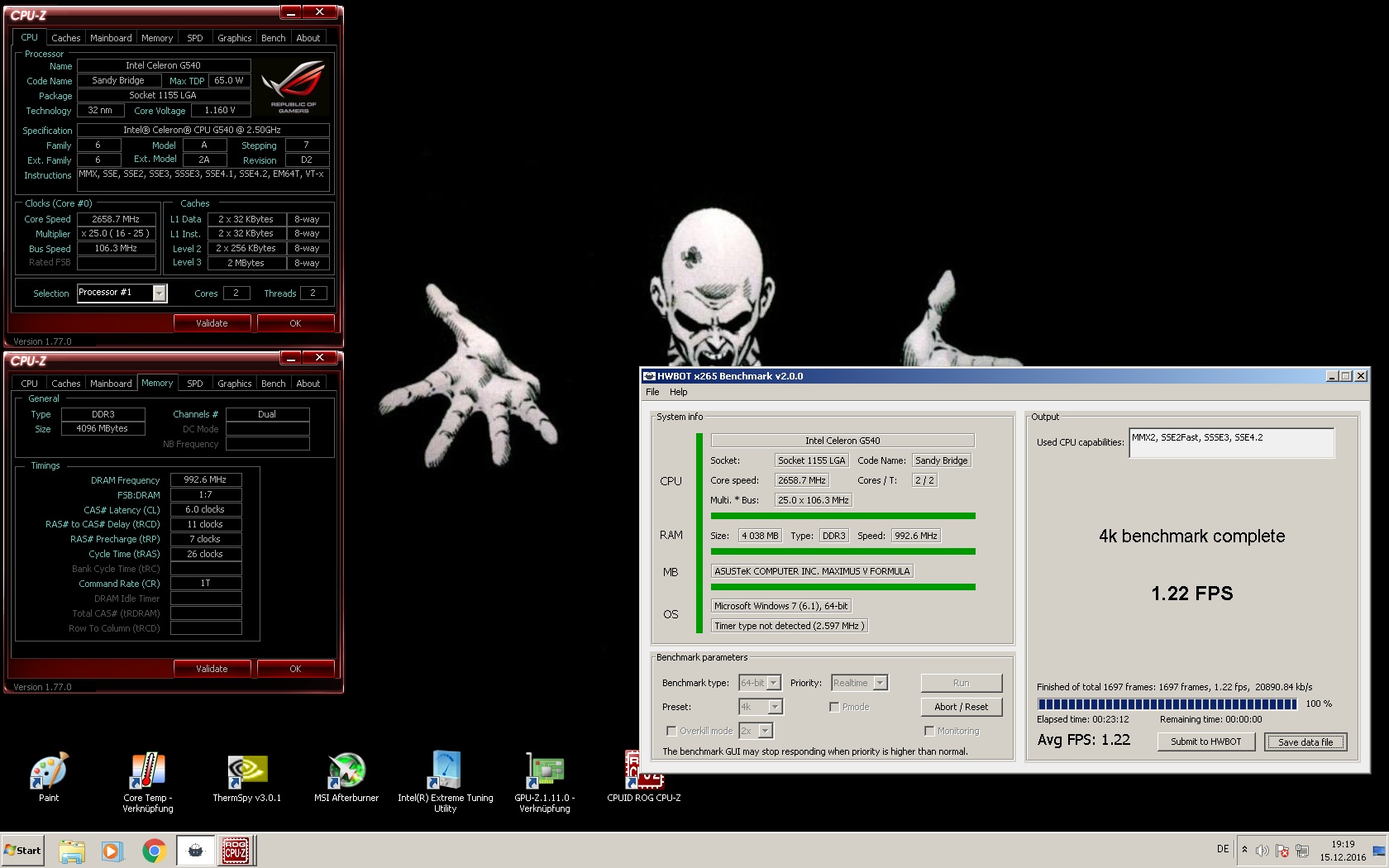Click the Intel Celeron G540 name field
1389x868 pixels.
click(163, 65)
